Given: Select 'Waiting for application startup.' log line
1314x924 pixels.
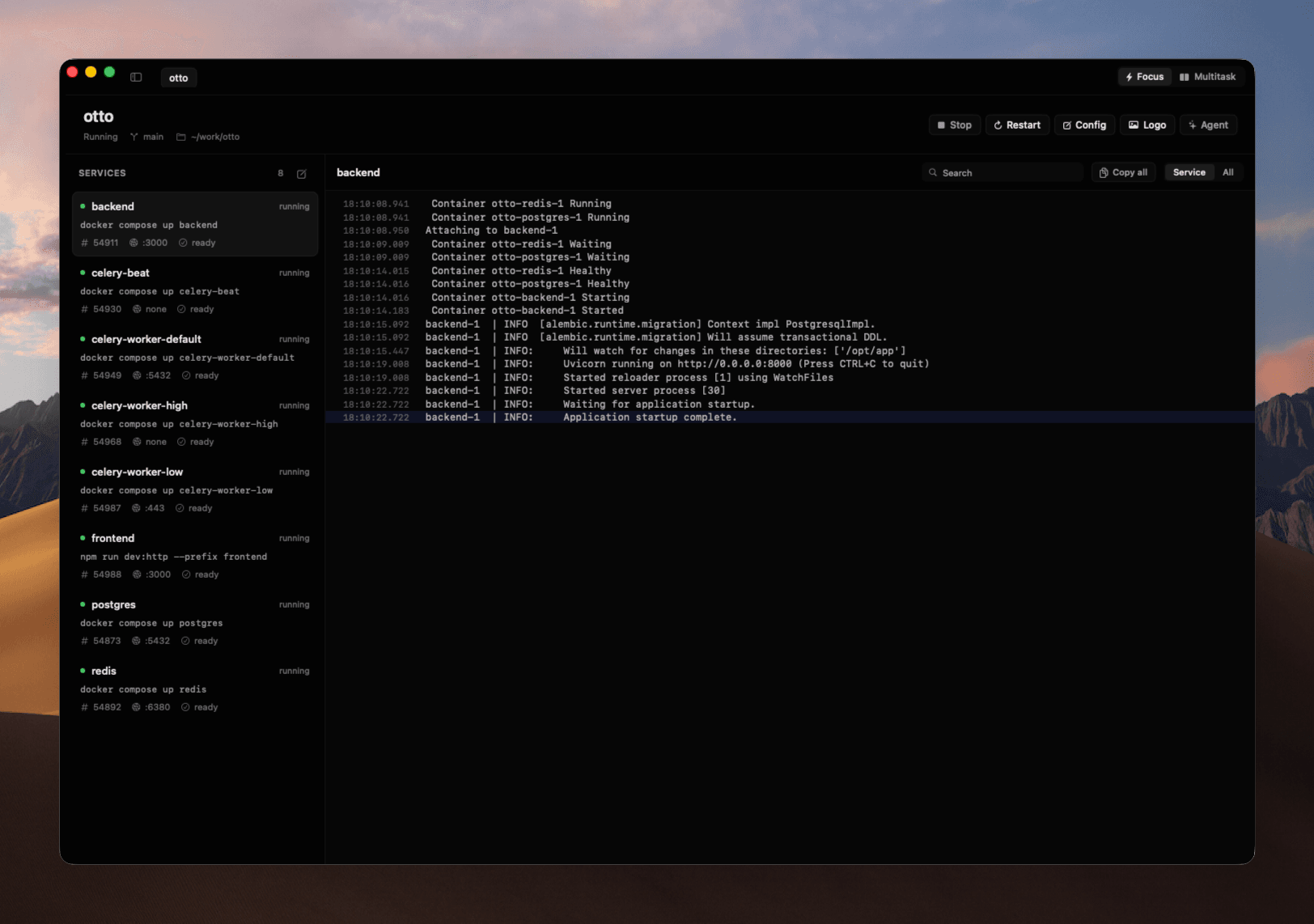Looking at the screenshot, I should coord(790,405).
